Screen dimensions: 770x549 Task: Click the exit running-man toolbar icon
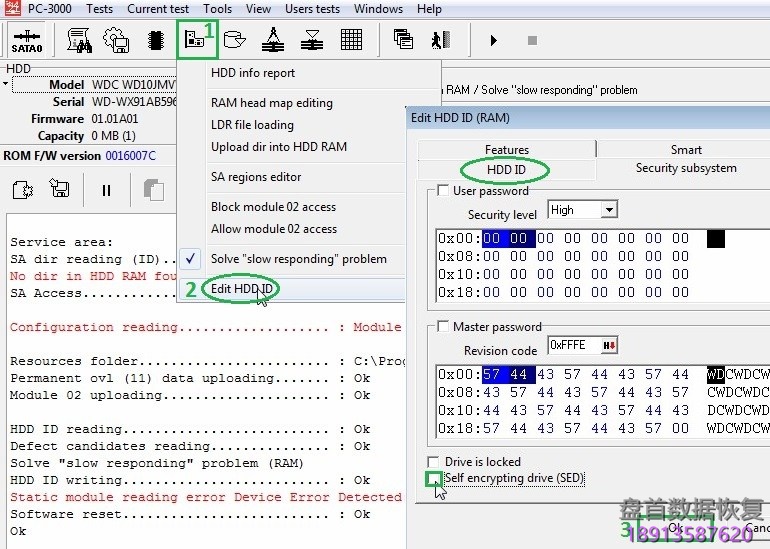click(439, 40)
